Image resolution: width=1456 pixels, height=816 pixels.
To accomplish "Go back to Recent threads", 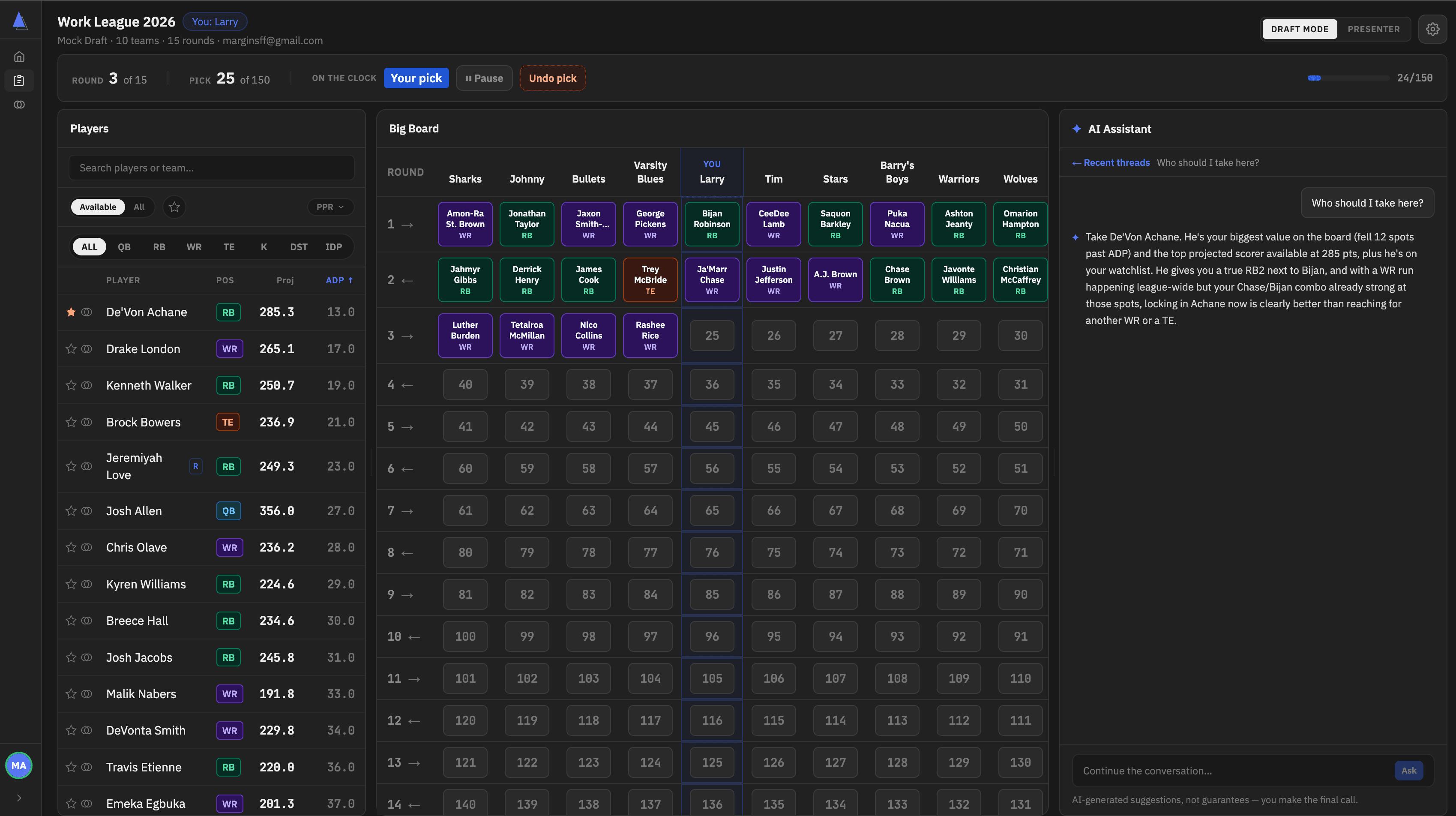I will point(1111,163).
